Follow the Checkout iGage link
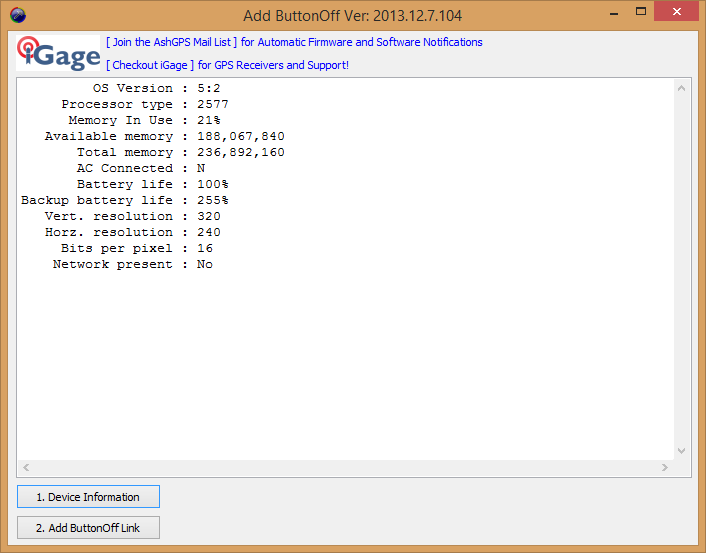Image resolution: width=706 pixels, height=553 pixels. coord(150,65)
